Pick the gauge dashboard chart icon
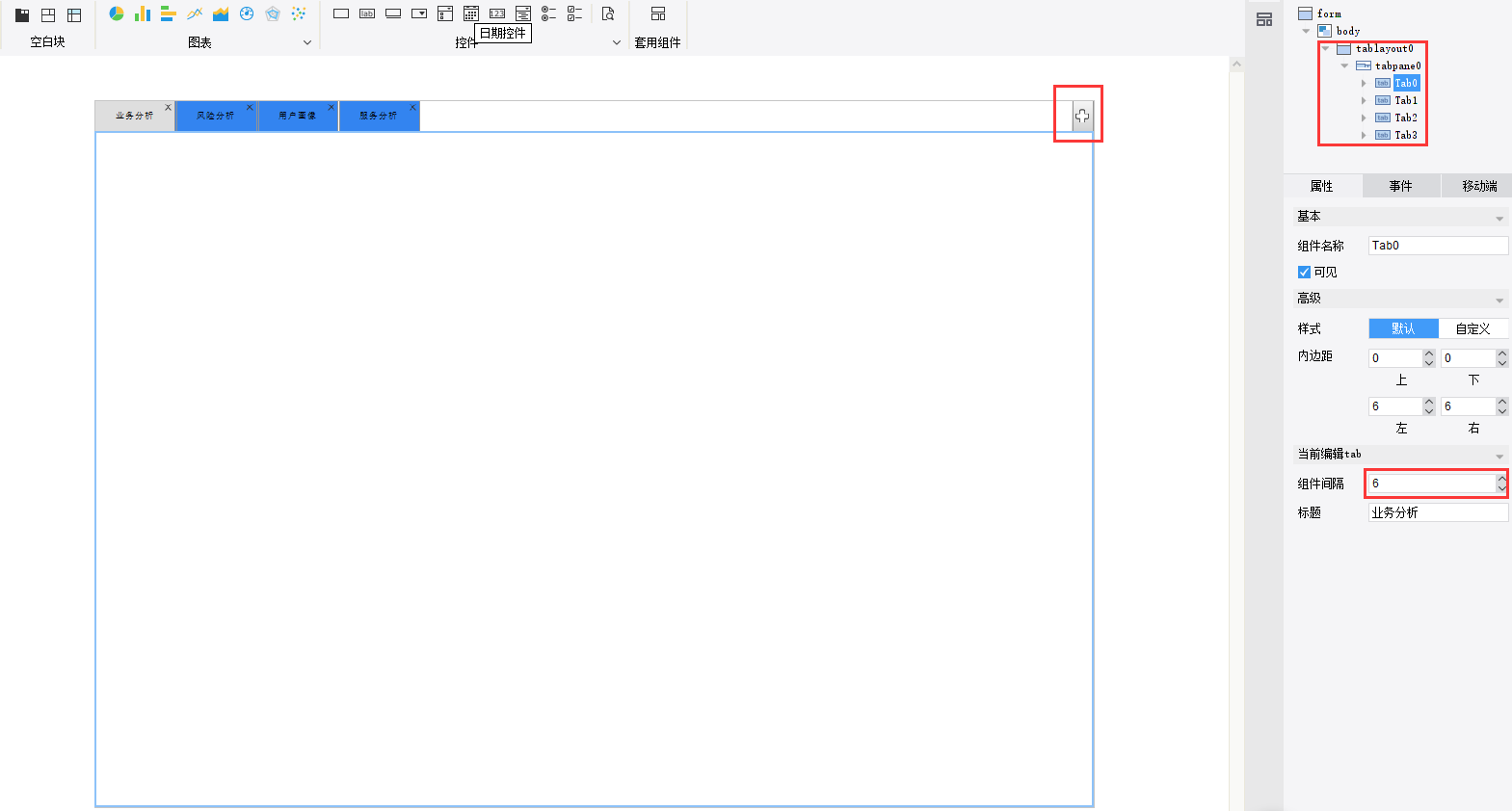Image resolution: width=1512 pixels, height=811 pixels. point(247,13)
